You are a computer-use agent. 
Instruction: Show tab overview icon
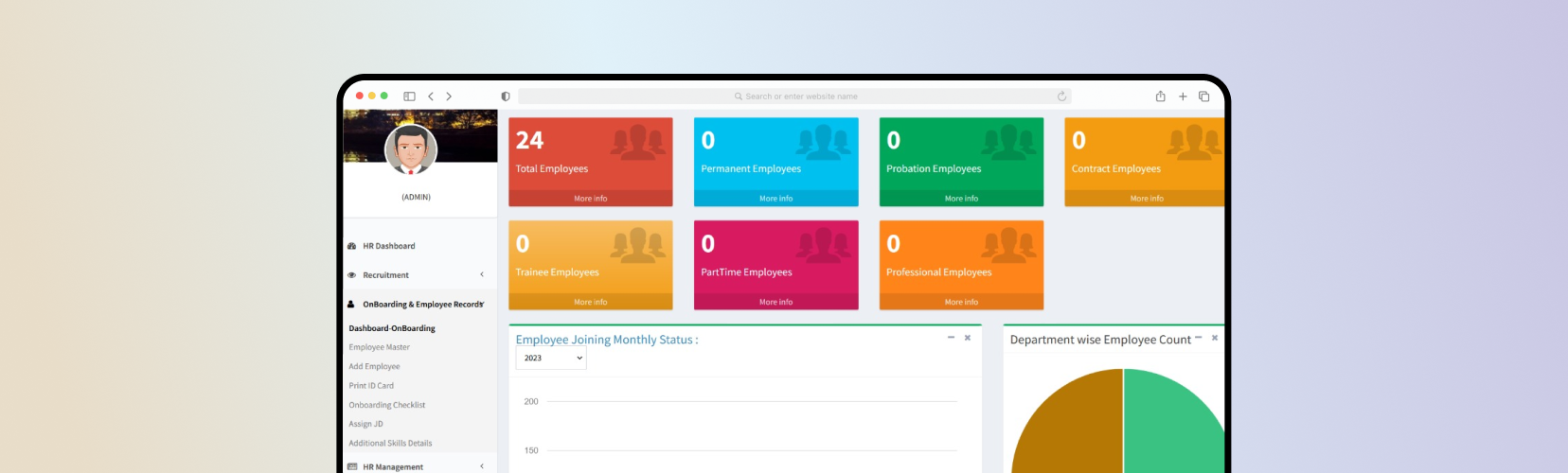1204,96
